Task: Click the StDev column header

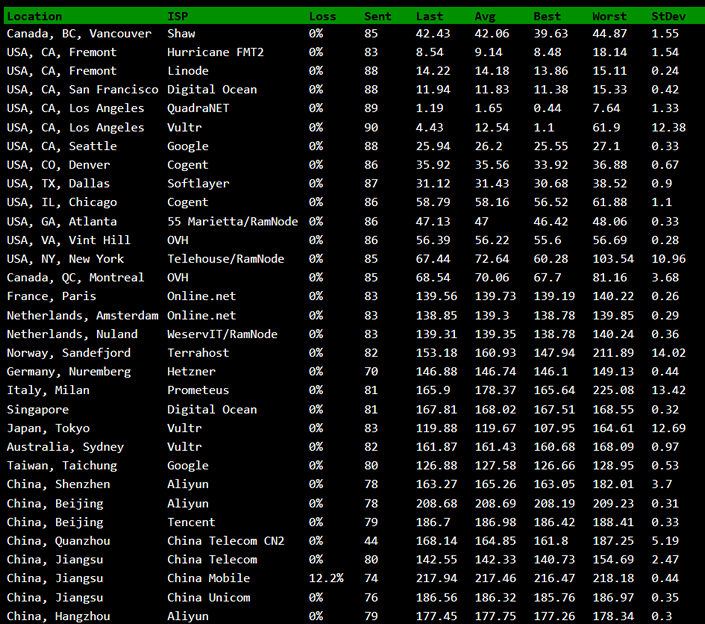Action: [669, 17]
